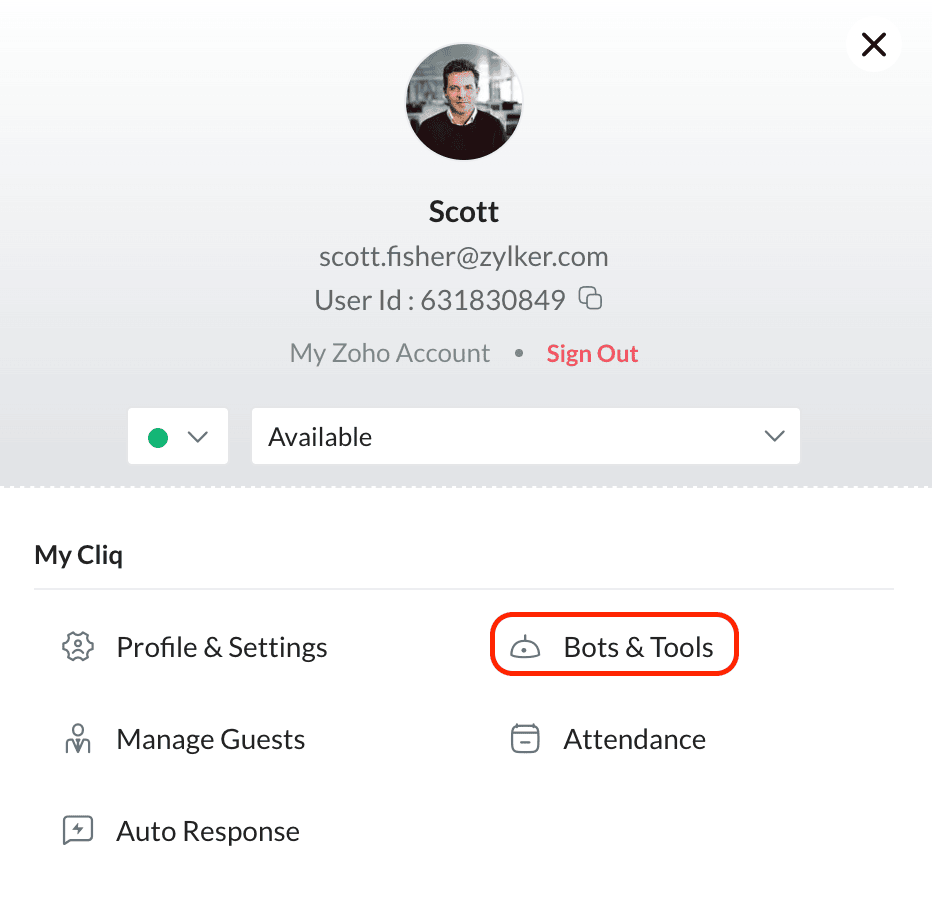Click the Profile & Settings gear icon
Screen dimensions: 932x898
click(78, 647)
